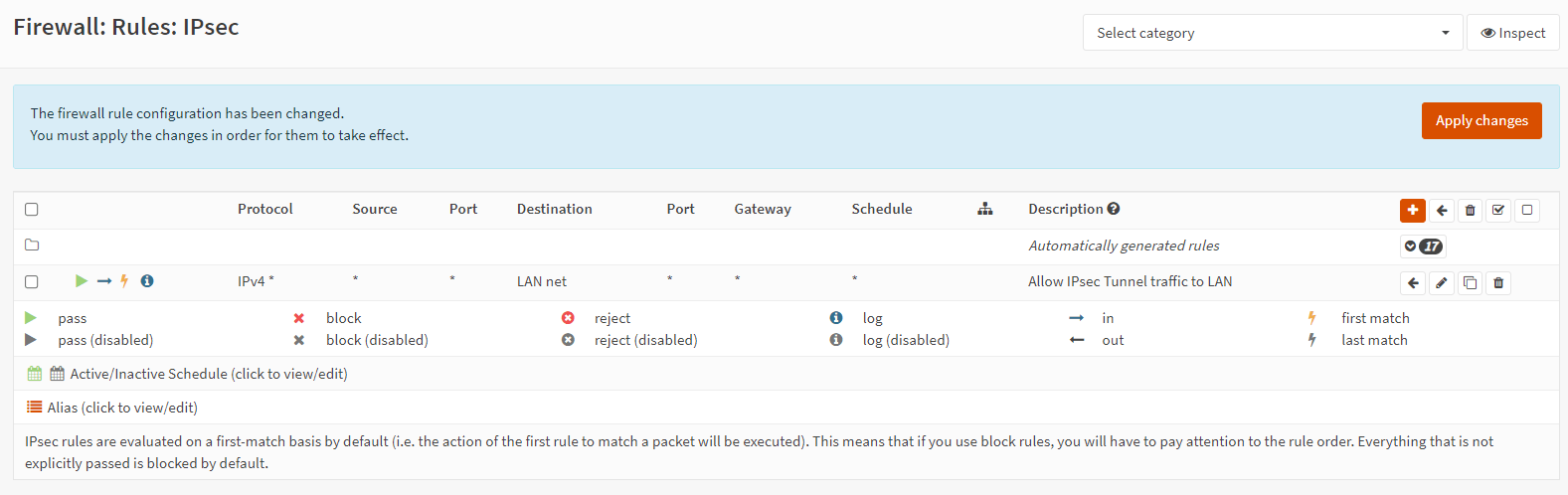The image size is (1568, 495).
Task: Check the box for the IPv4 LAN net rule
Action: [32, 282]
